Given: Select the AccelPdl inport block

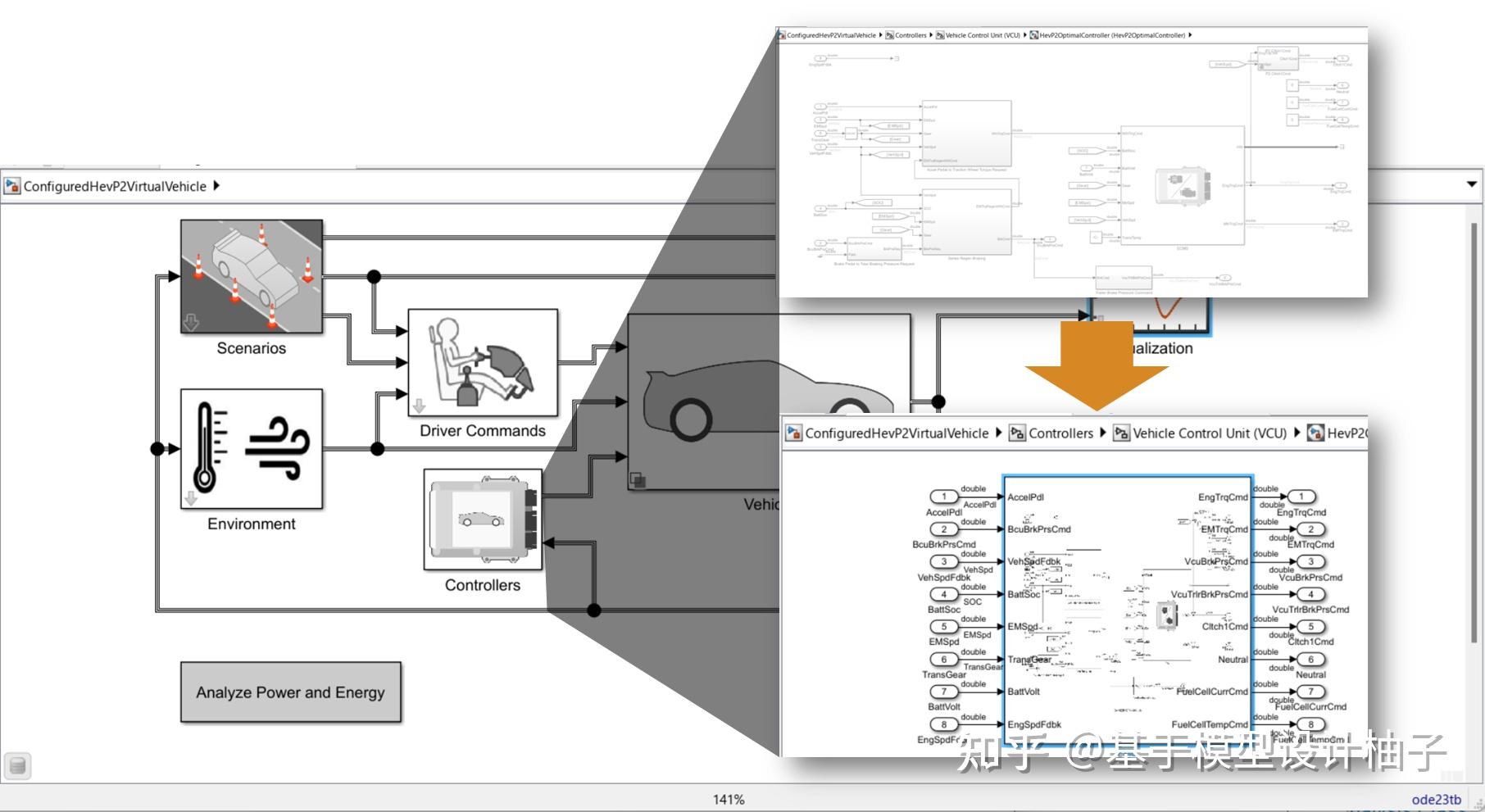Looking at the screenshot, I should (x=944, y=497).
